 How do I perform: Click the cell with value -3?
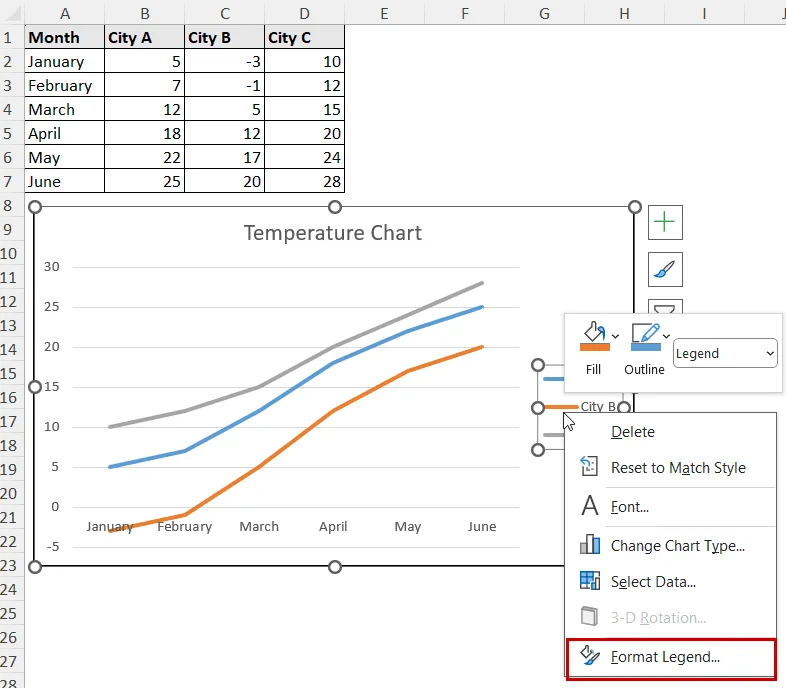pos(225,62)
